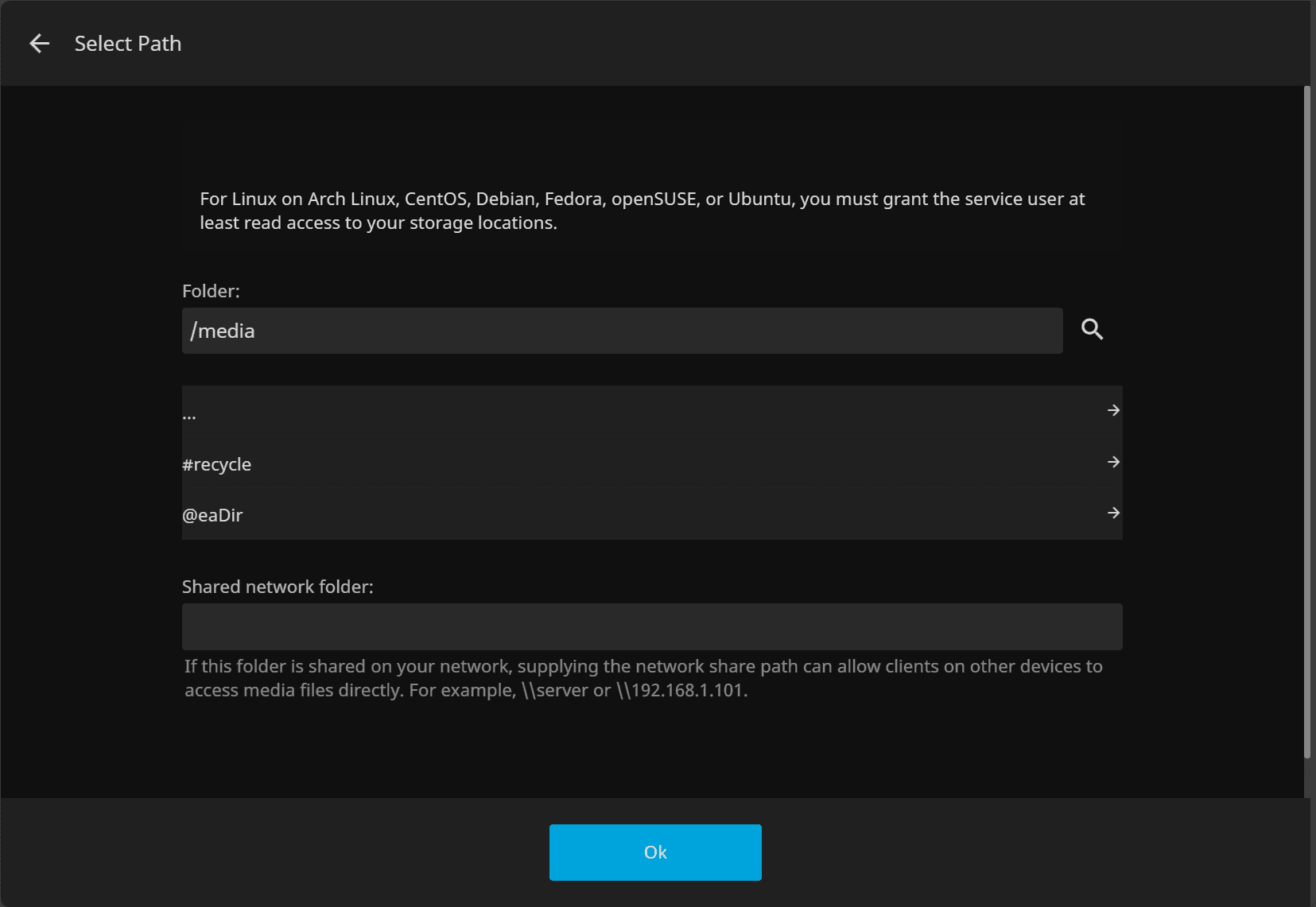Go up via the '...' entry
This screenshot has width=1316, height=907.
tap(189, 414)
